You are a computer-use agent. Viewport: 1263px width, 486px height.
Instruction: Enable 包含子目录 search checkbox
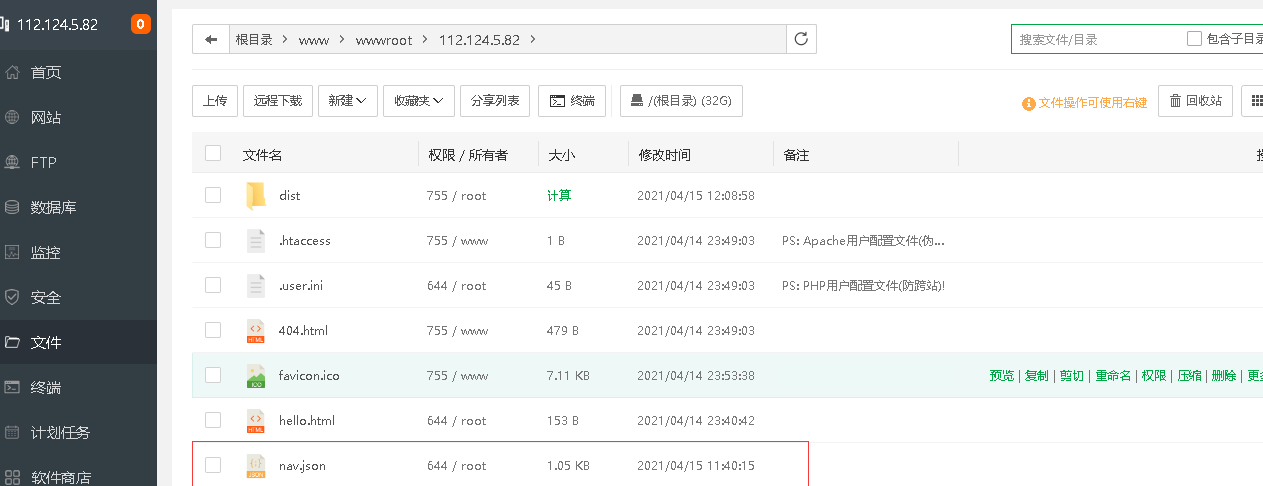point(1194,39)
